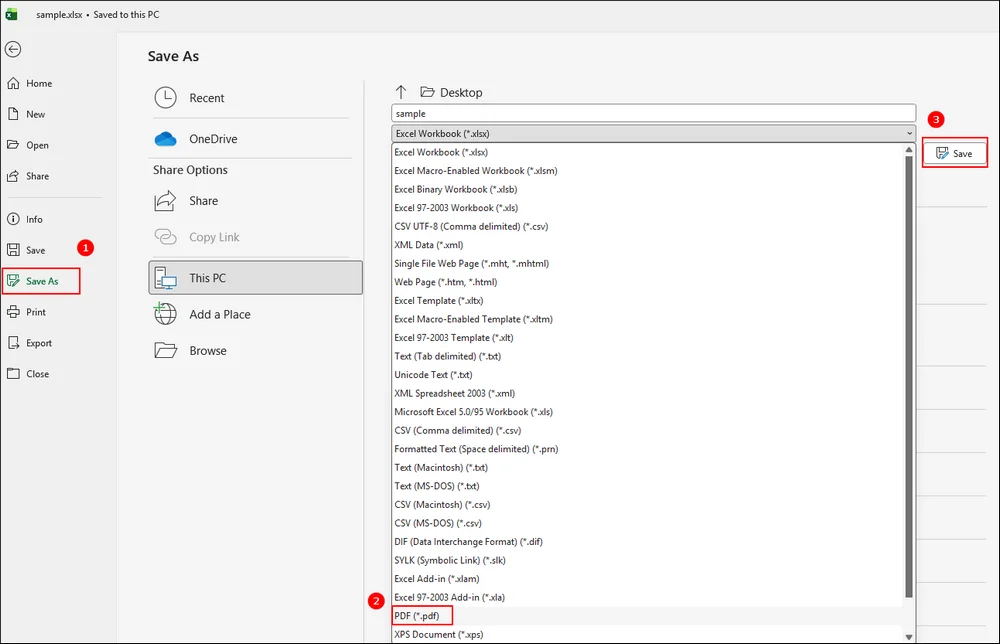This screenshot has width=1000, height=644.
Task: Select Text (Macintosh) (*.txt)
Action: point(649,467)
